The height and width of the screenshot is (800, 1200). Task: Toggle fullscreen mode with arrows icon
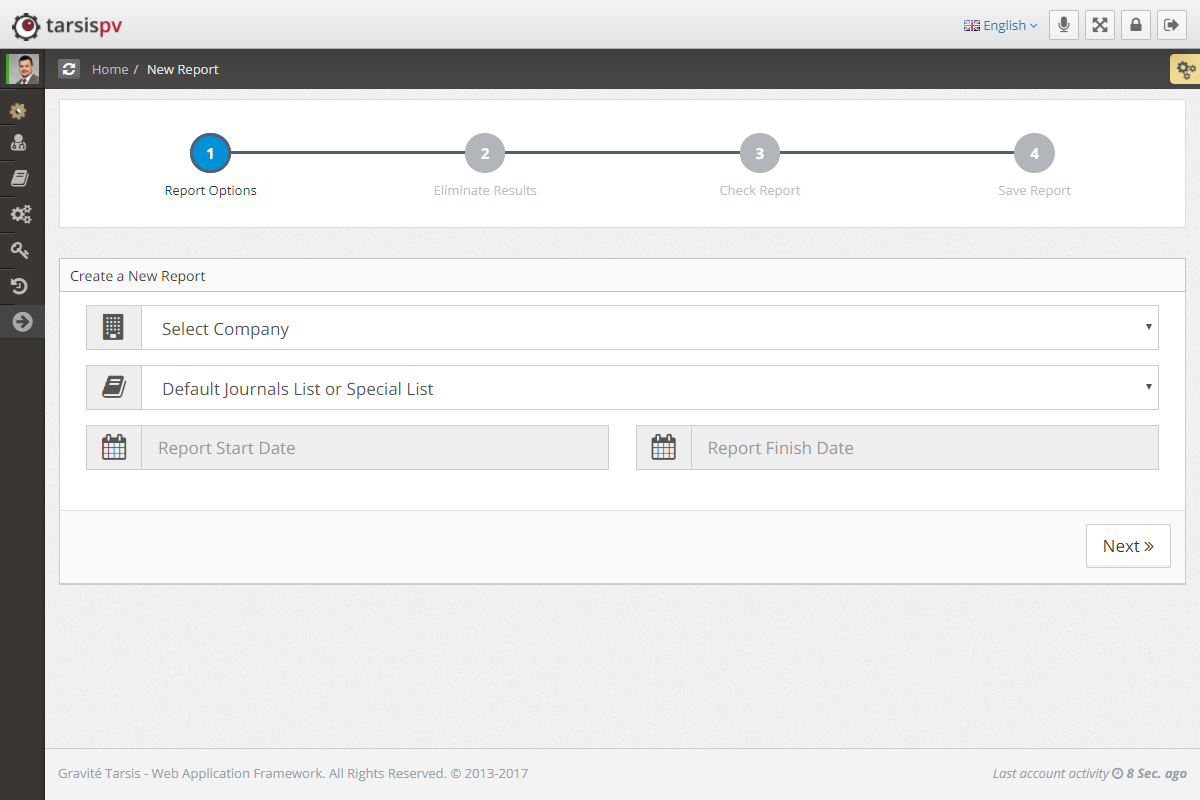coord(1100,25)
